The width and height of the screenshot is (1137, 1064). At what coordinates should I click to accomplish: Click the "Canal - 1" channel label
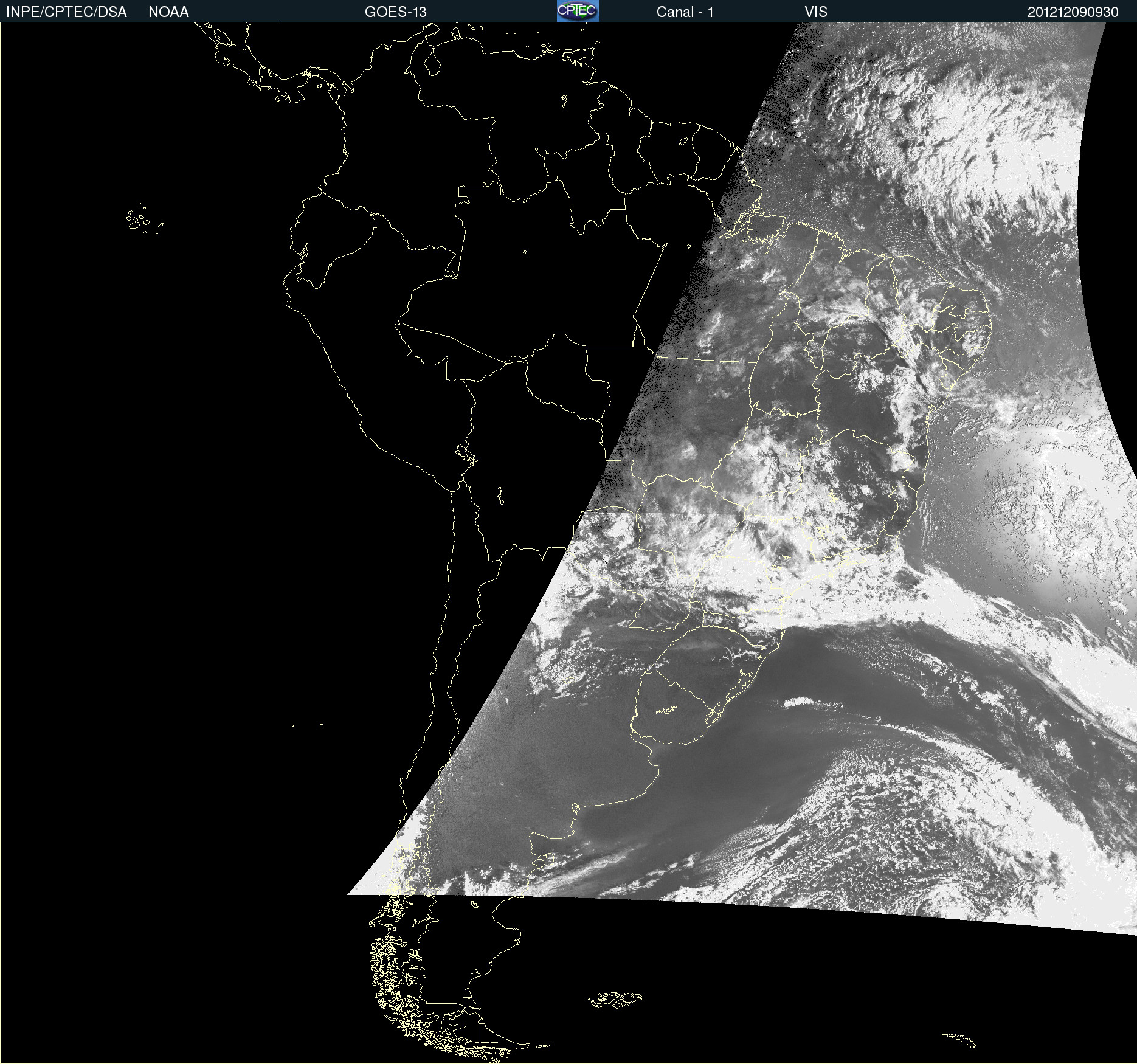pos(685,12)
